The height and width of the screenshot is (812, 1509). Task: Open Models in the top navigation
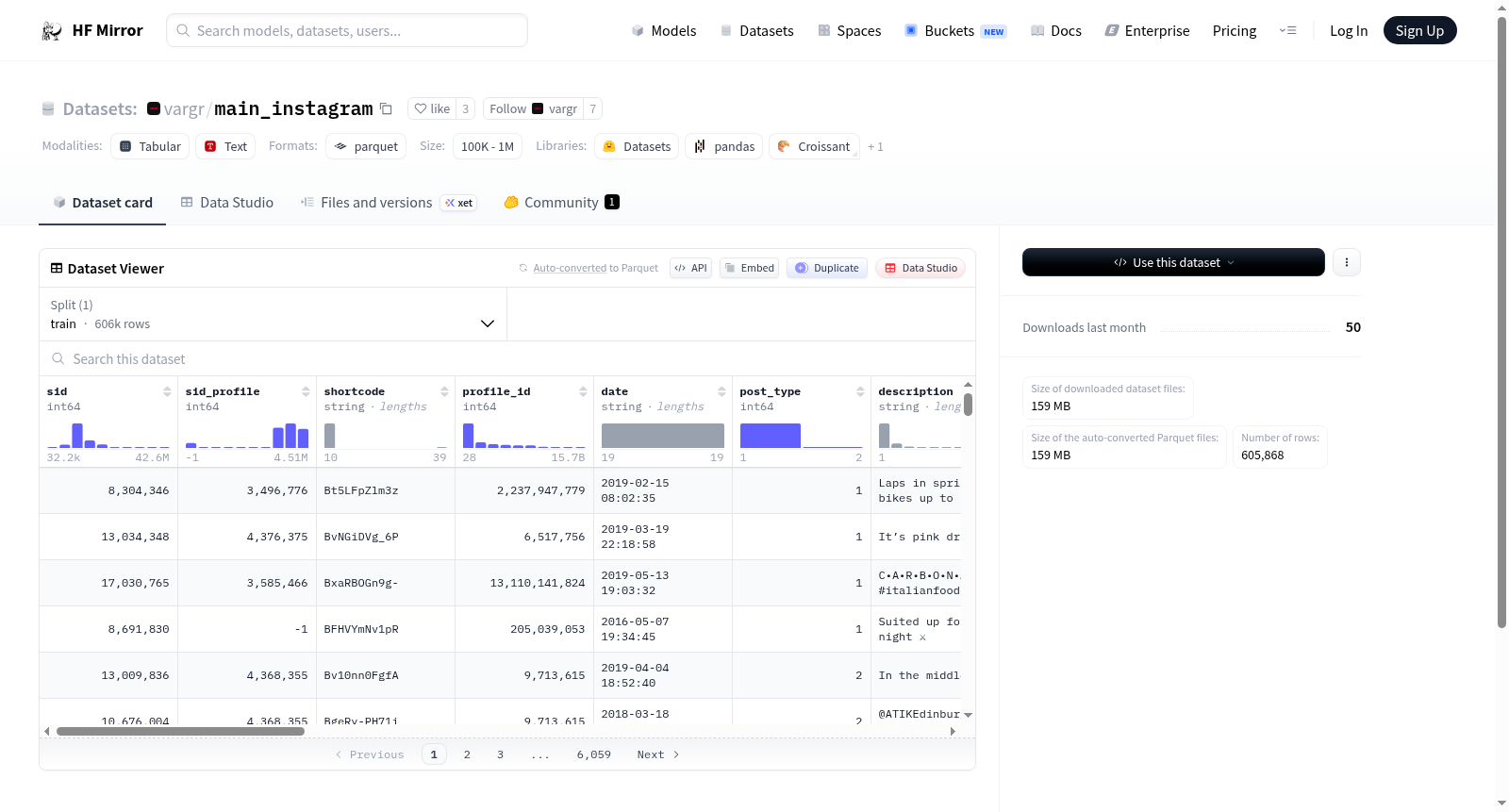664,30
